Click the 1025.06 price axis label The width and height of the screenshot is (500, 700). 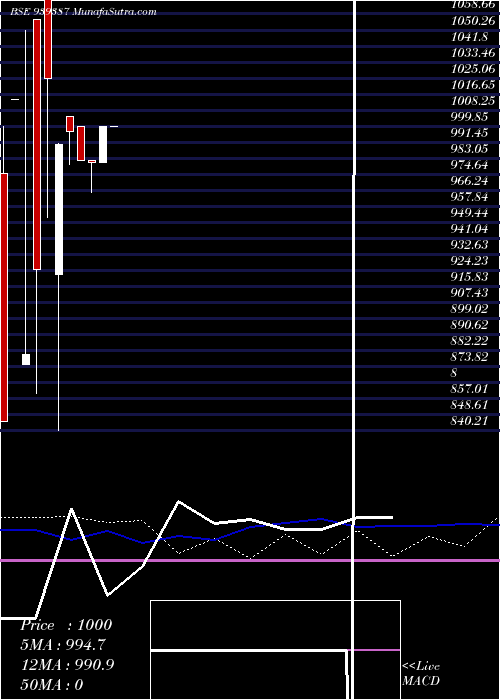(x=473, y=69)
